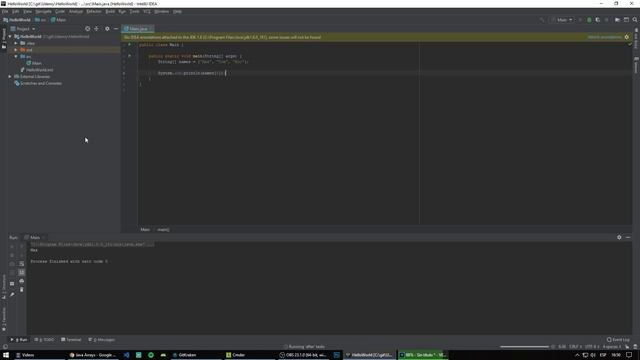Click the Search Everywhere magnifier icon
640x360 pixels.
point(635,20)
